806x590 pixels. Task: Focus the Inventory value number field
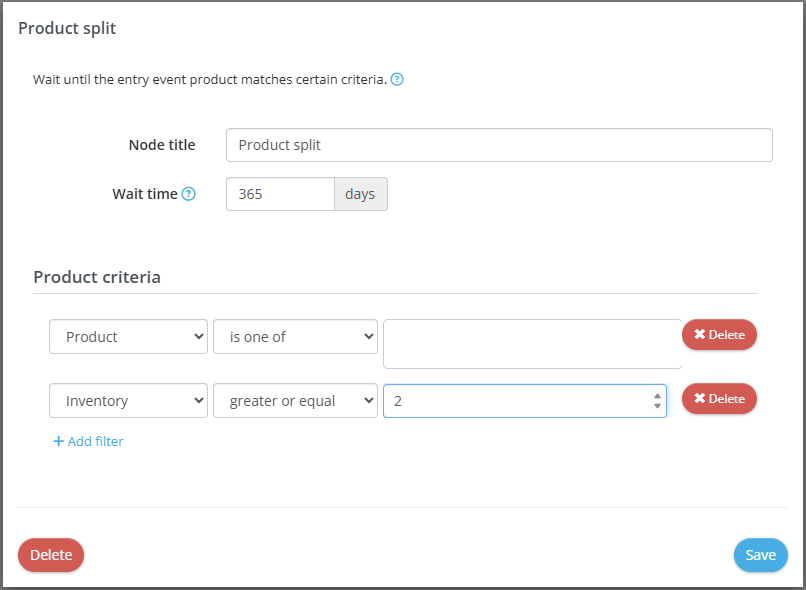[x=525, y=401]
